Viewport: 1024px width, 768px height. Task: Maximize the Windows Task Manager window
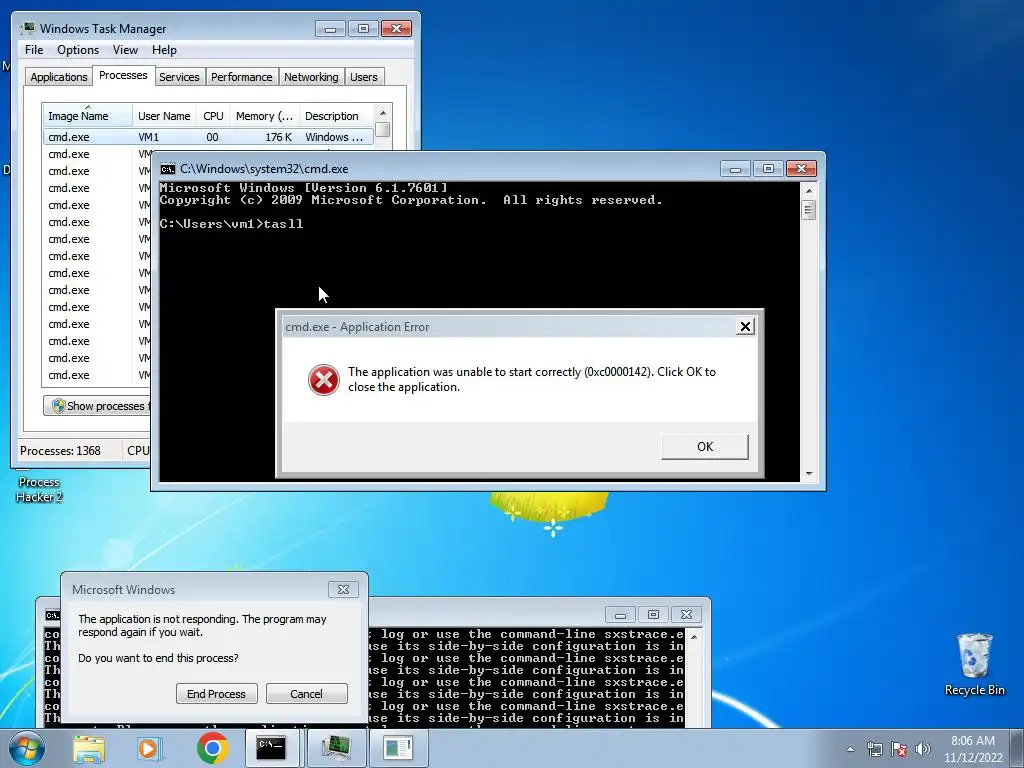click(363, 29)
